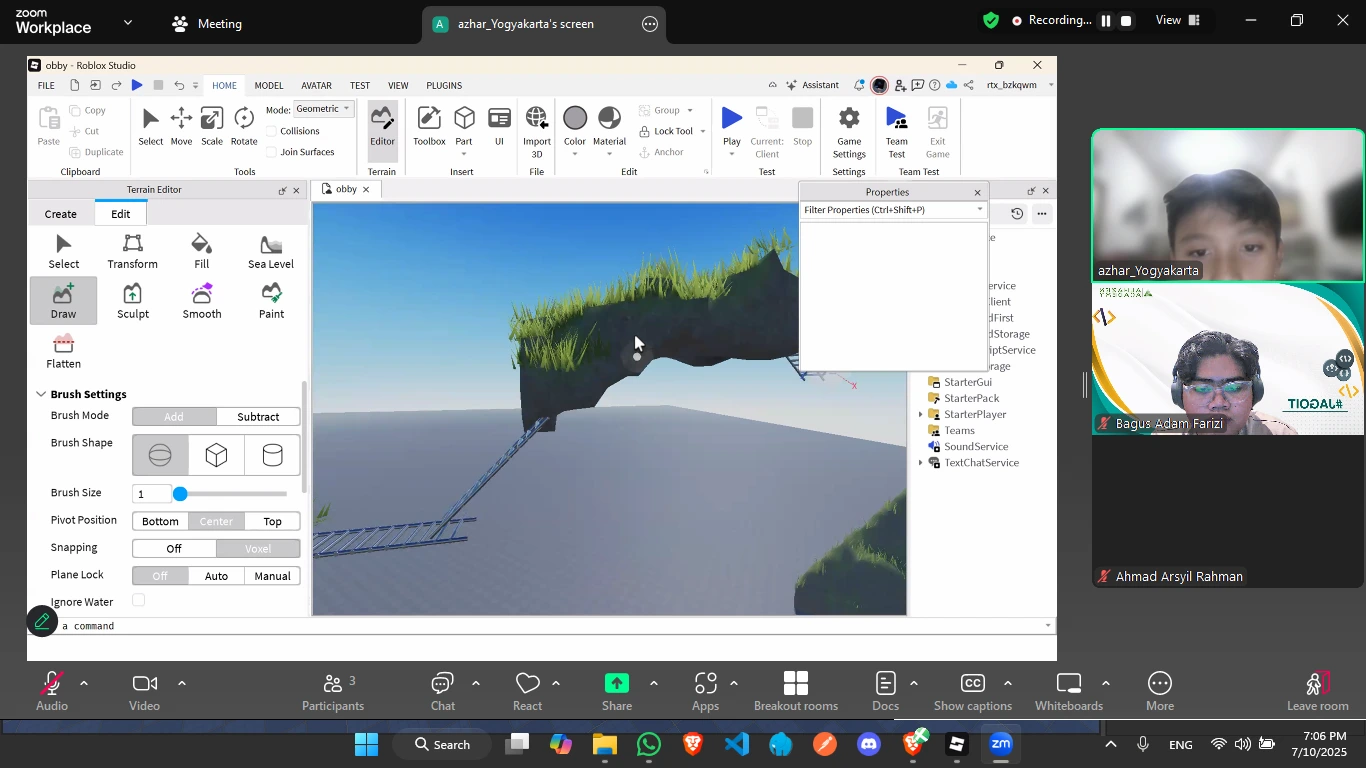
Task: Click the Brush Size slider handle
Action: (x=180, y=494)
